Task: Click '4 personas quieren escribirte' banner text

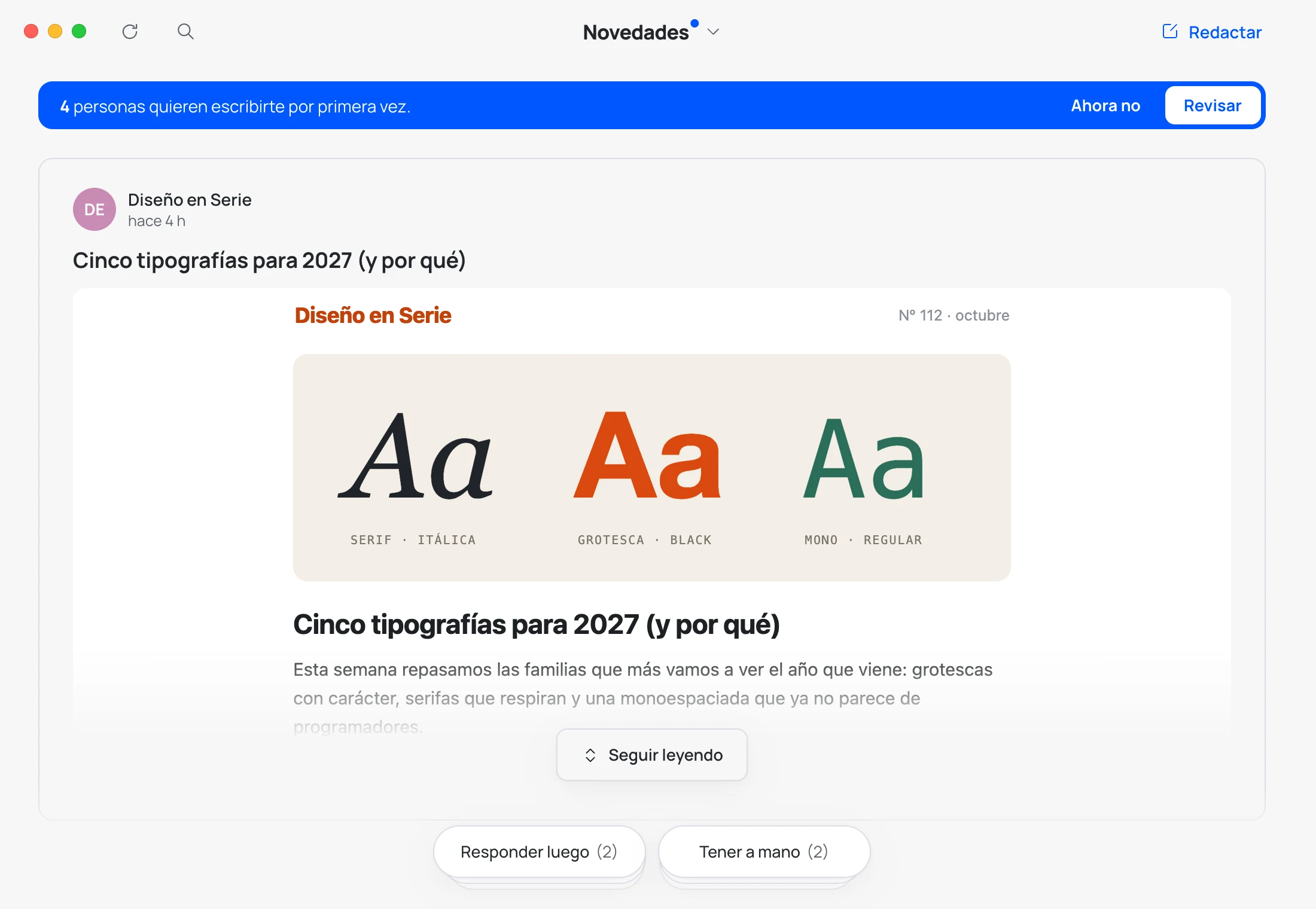Action: [235, 106]
